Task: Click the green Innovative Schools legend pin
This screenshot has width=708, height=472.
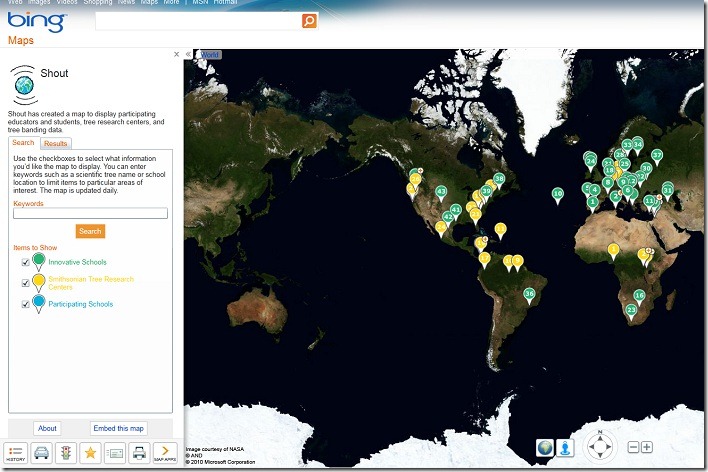Action: point(39,262)
